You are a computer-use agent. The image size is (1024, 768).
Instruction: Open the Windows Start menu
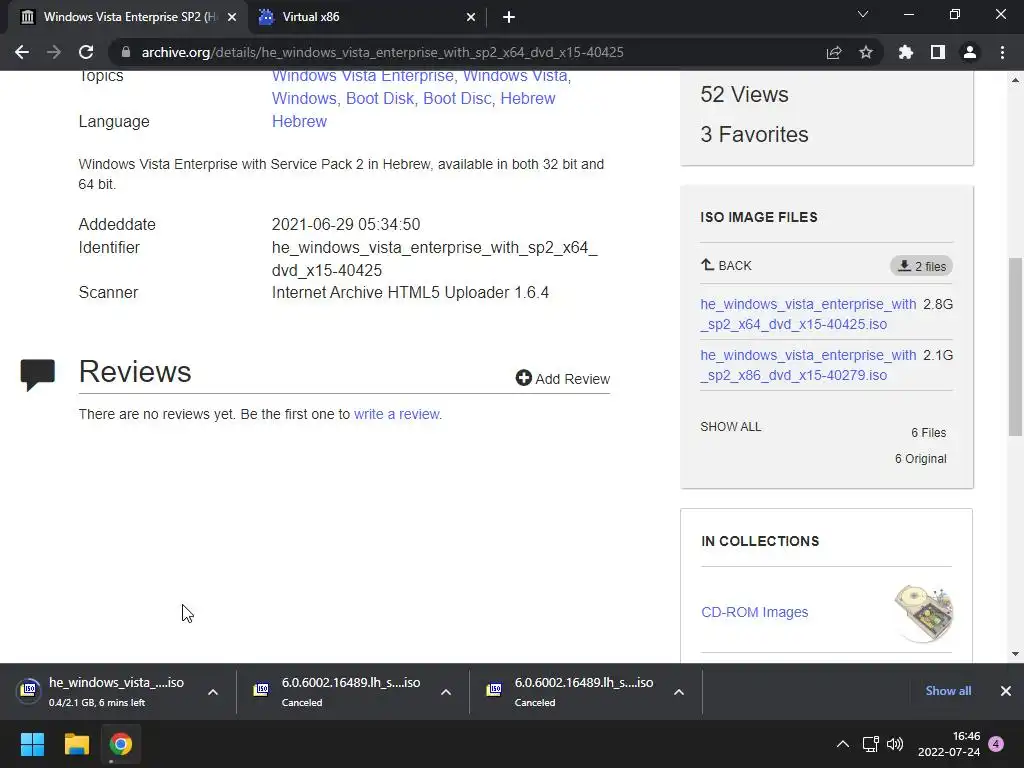[32, 744]
